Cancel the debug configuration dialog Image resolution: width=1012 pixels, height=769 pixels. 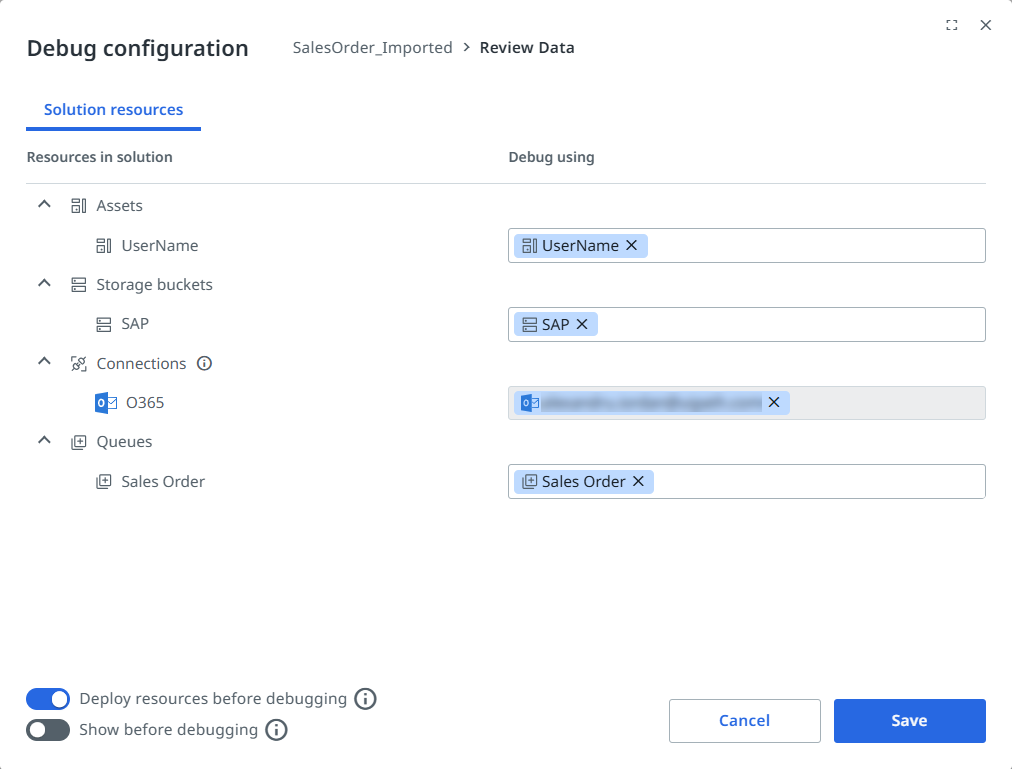tap(744, 721)
